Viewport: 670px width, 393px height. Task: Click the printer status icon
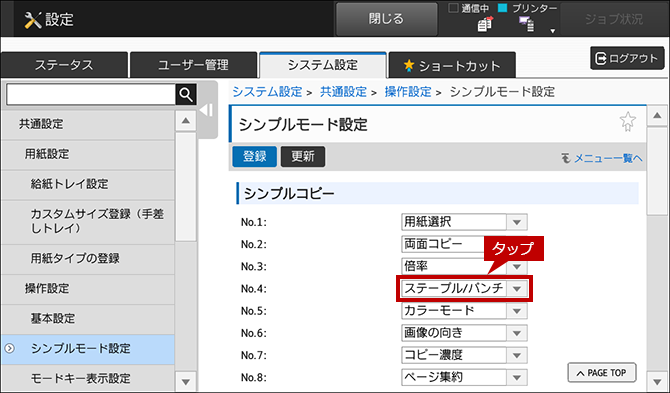pos(527,24)
